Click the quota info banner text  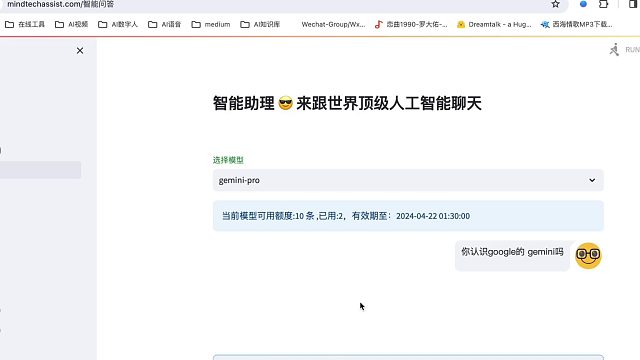[x=346, y=216]
